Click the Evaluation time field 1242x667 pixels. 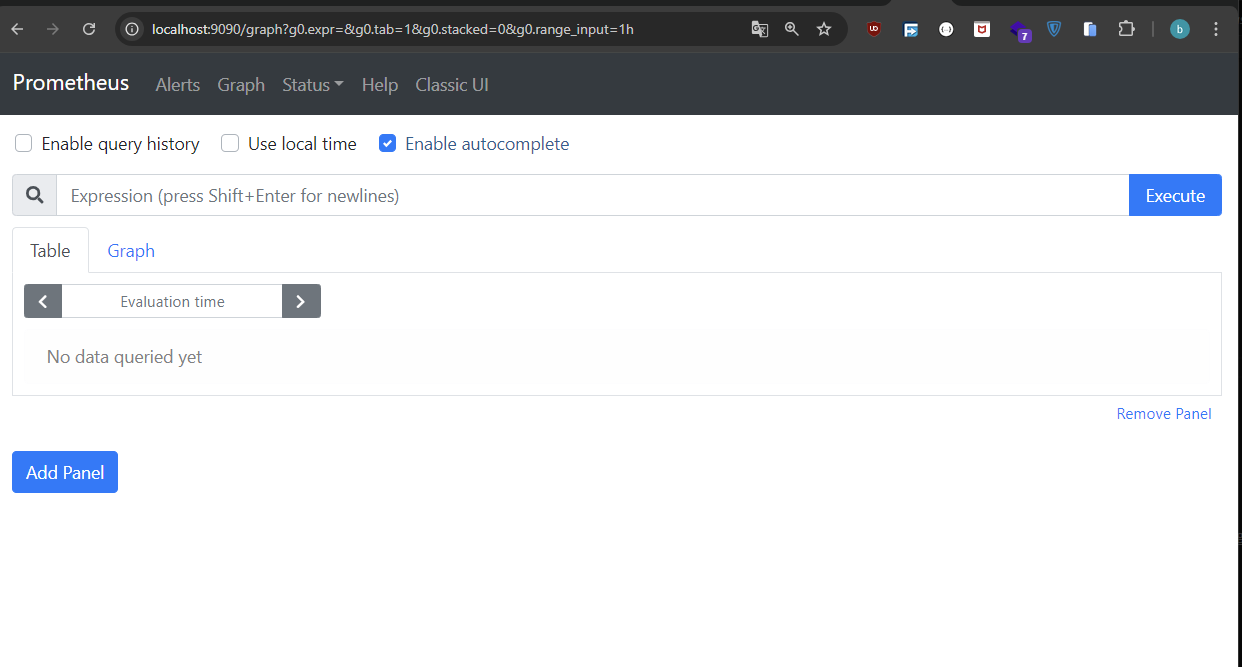[172, 301]
